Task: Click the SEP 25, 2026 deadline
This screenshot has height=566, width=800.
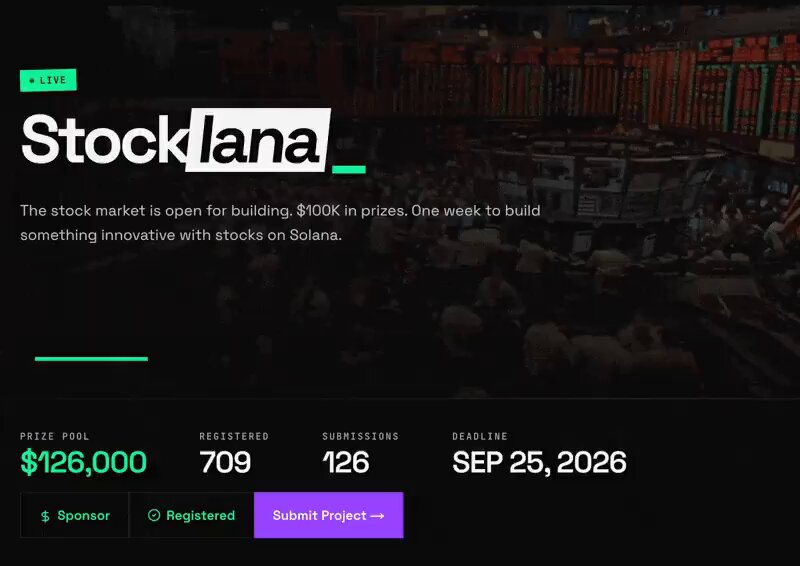Action: 539,462
